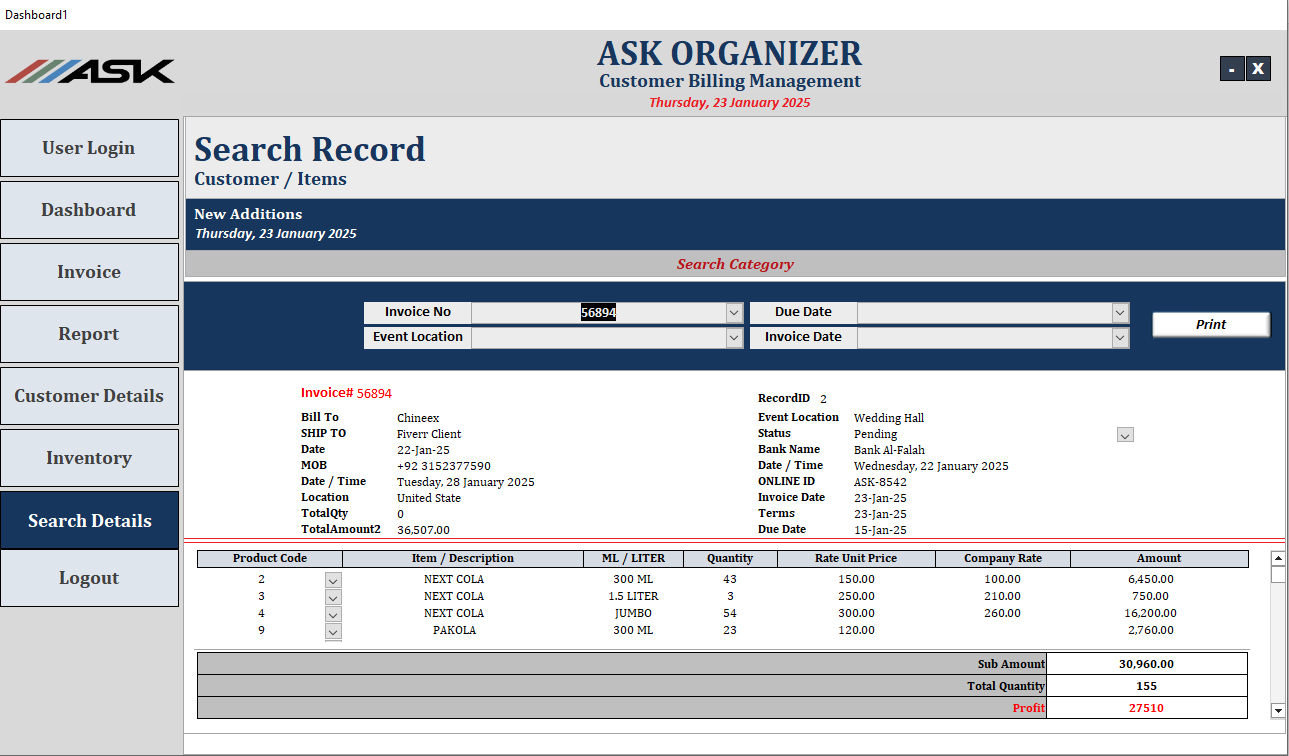
Task: Close the dashboard with the X button
Action: [x=1258, y=68]
